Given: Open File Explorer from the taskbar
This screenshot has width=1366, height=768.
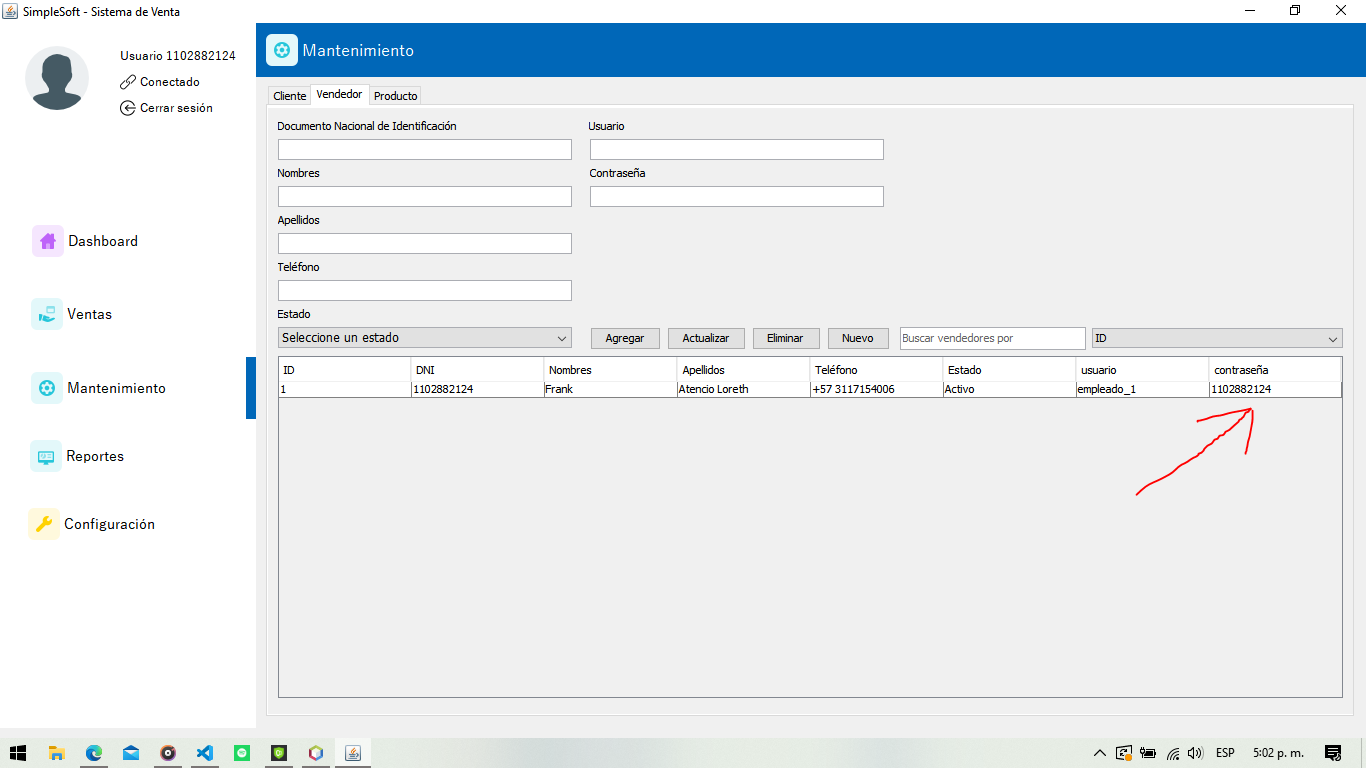Looking at the screenshot, I should click(57, 753).
